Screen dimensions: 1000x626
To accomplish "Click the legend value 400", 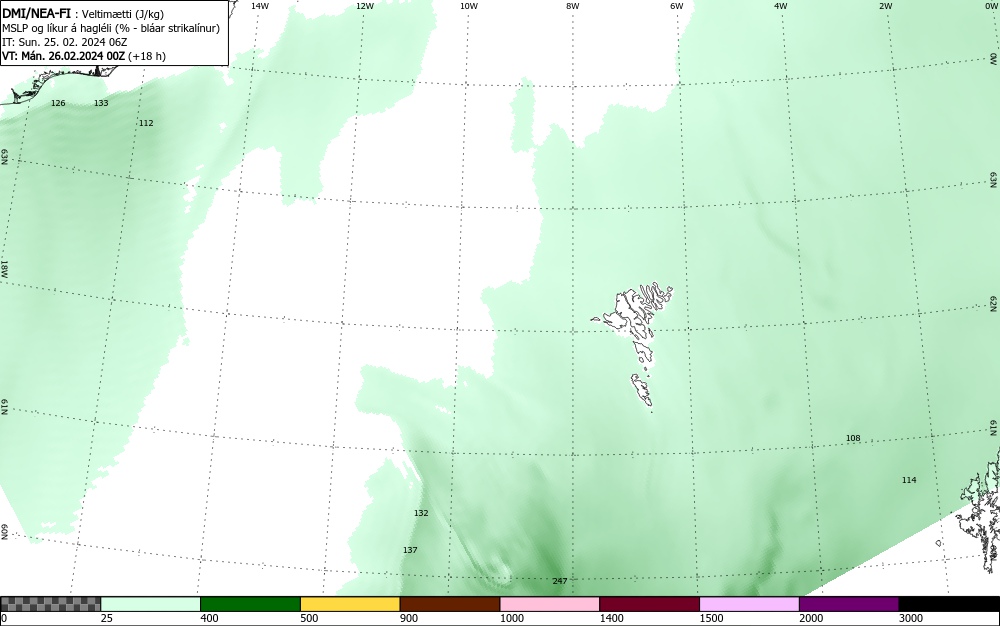I will click(x=209, y=618).
